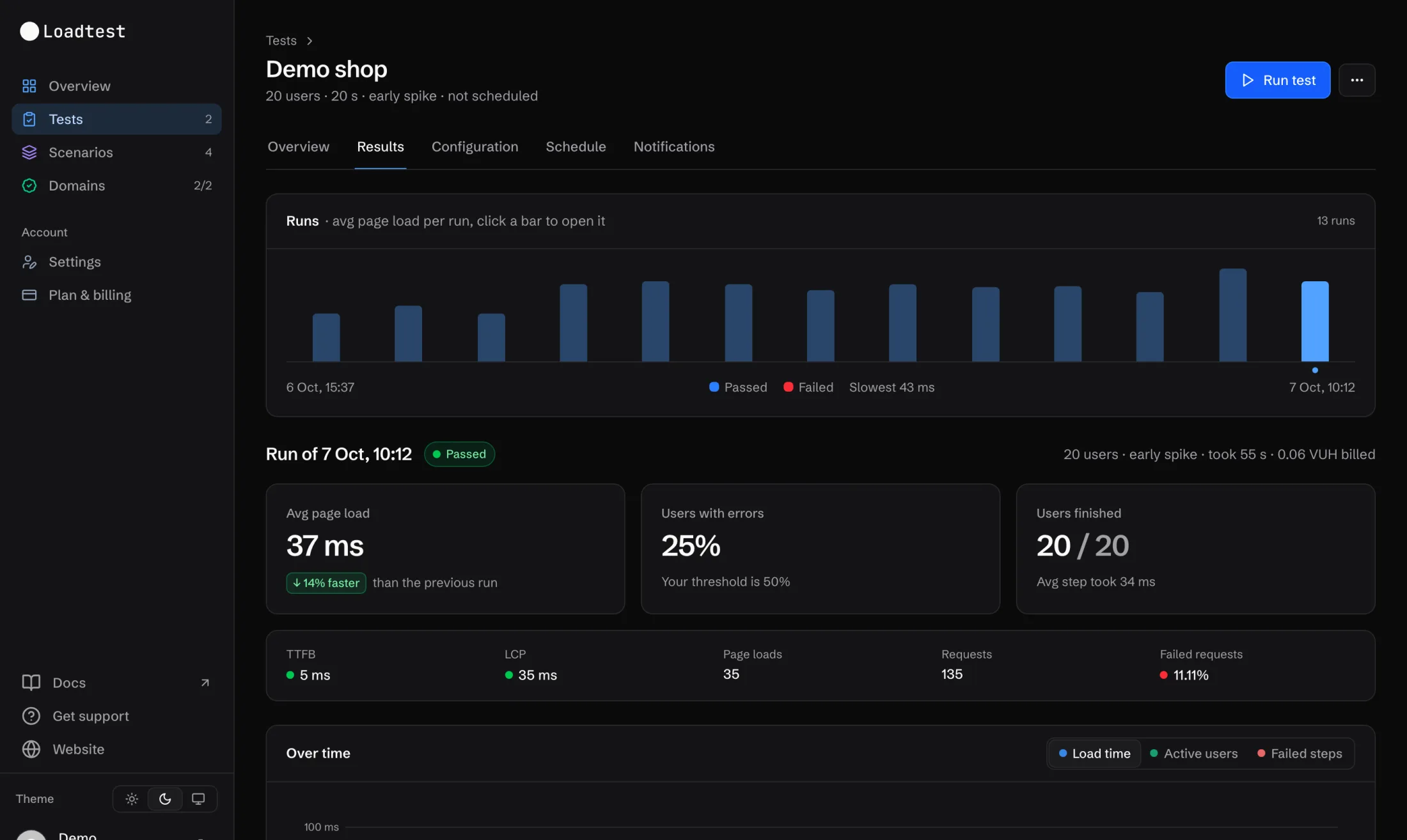The height and width of the screenshot is (840, 1407).
Task: Click the Get support question mark icon
Action: [31, 716]
